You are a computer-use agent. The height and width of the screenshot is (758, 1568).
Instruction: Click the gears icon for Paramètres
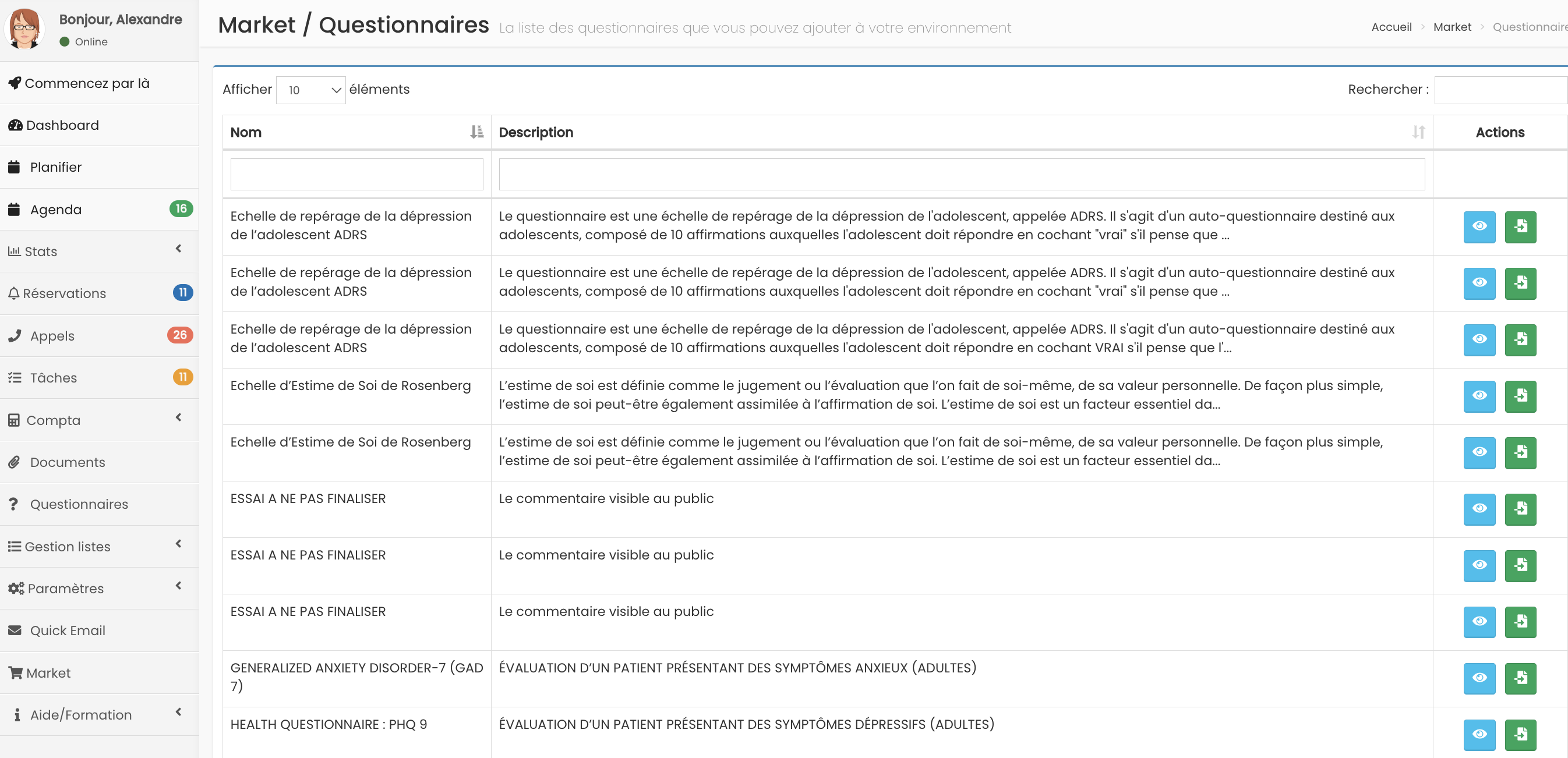click(16, 588)
